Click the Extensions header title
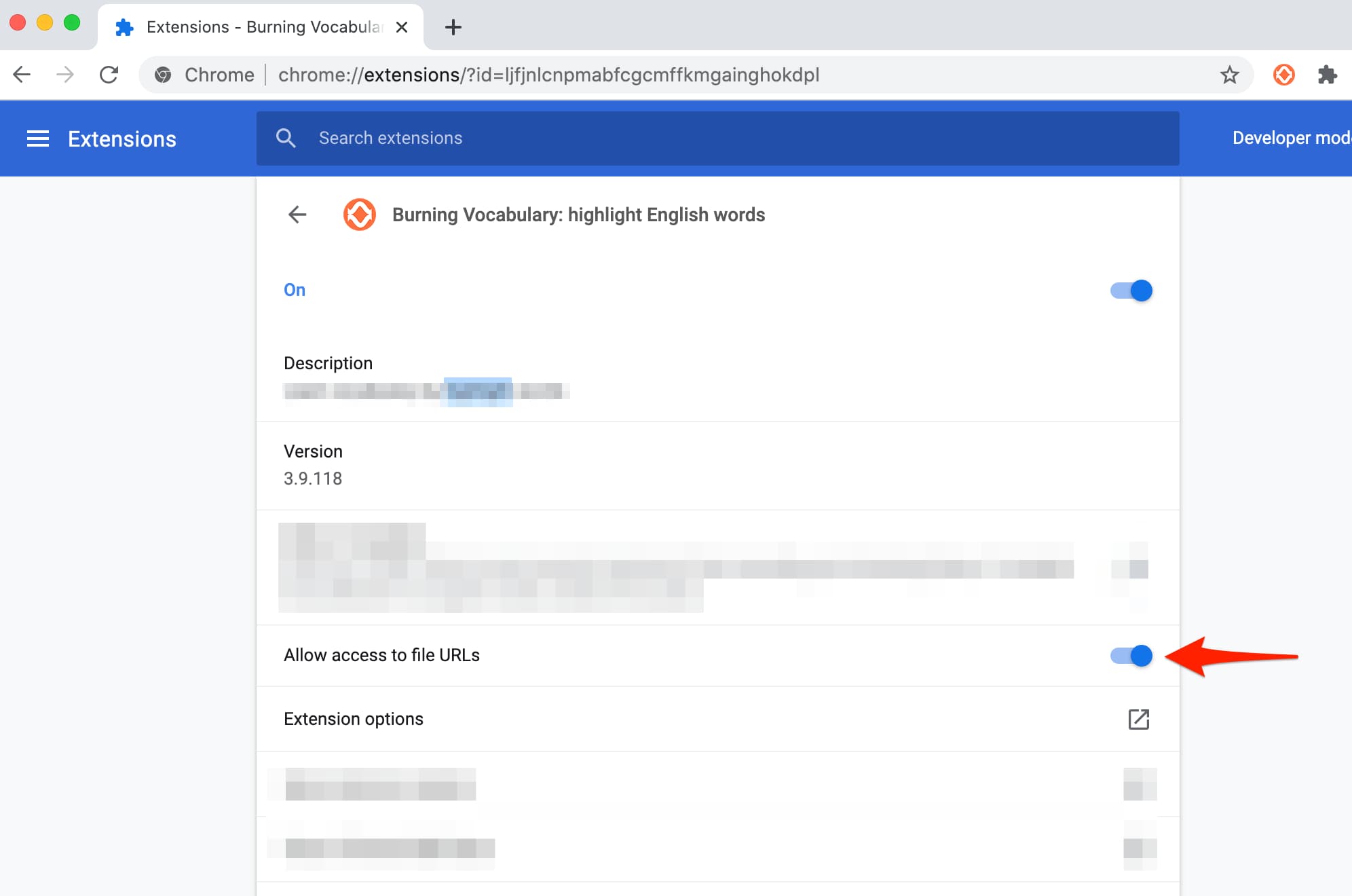Viewport: 1352px width, 896px height. click(122, 138)
